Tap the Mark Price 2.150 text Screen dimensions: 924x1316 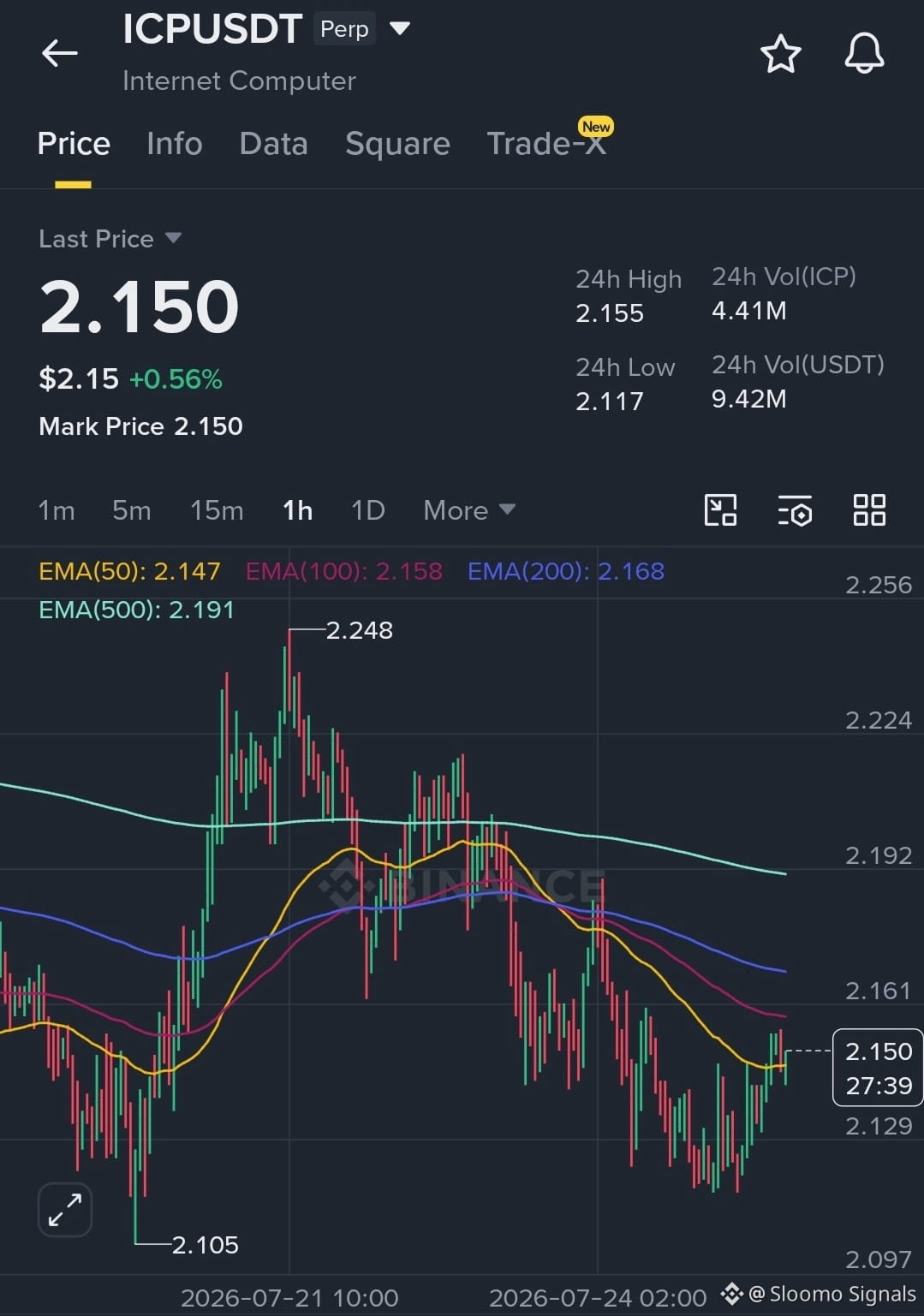pos(140,426)
